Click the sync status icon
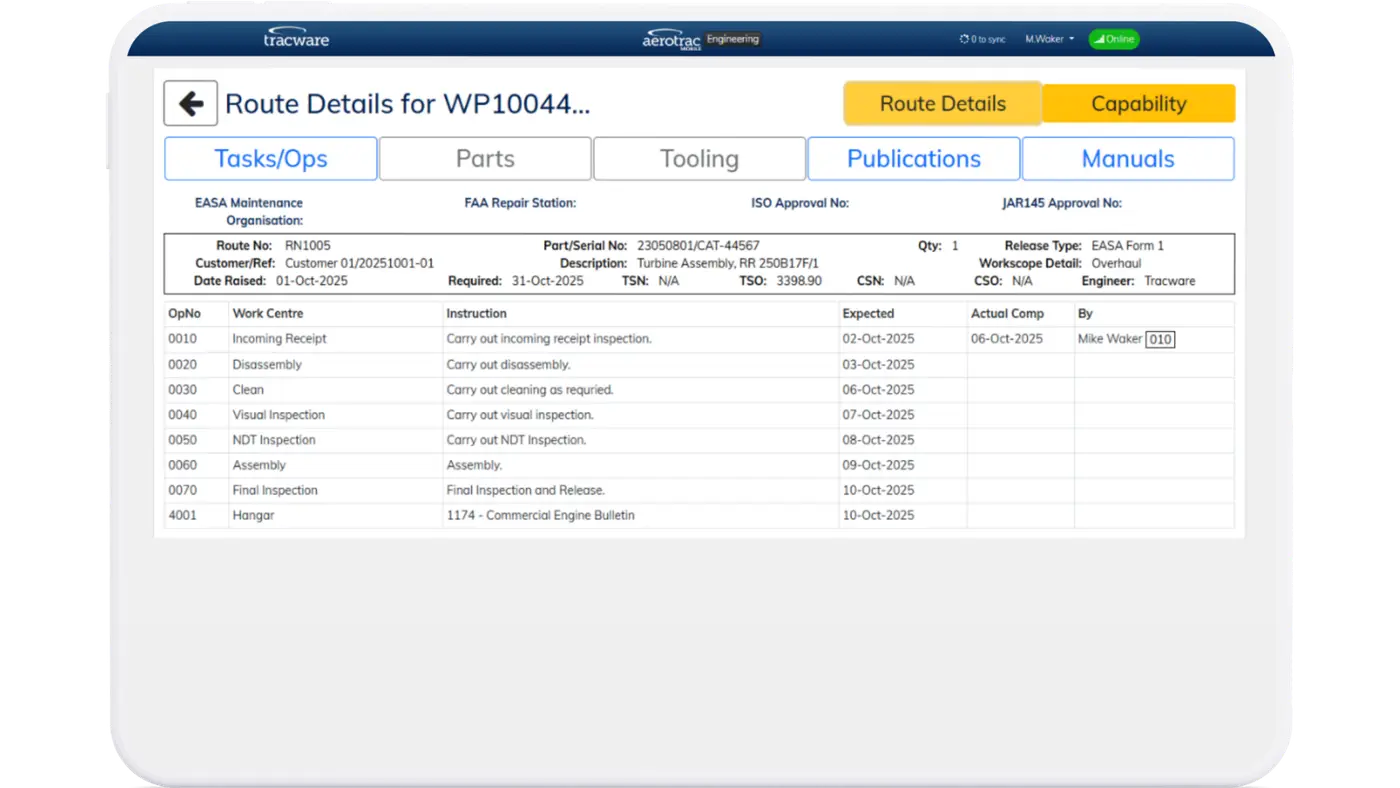Viewport: 1400px width, 788px height. pyautogui.click(x=964, y=39)
